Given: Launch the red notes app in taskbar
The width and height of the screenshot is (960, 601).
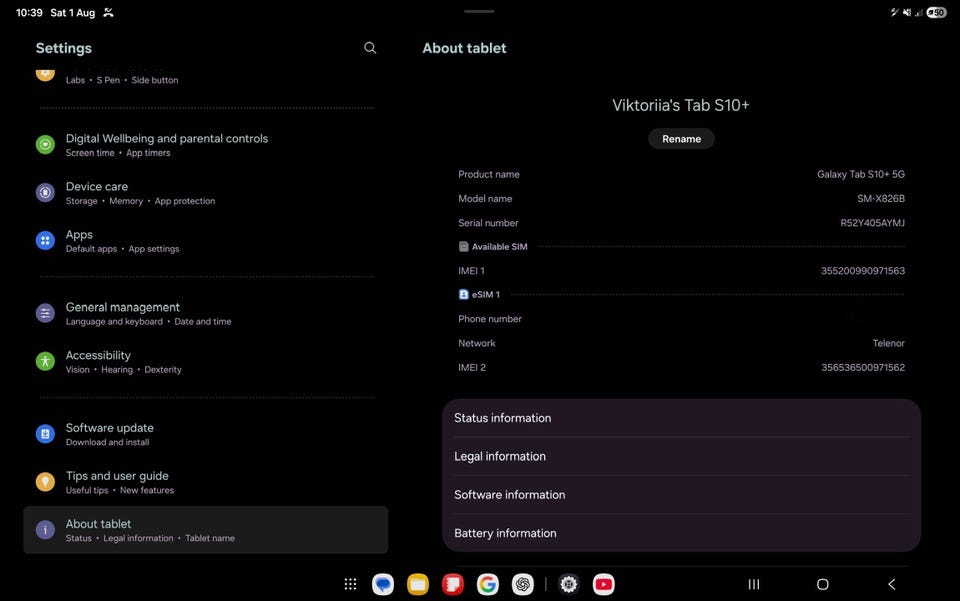Looking at the screenshot, I should [452, 584].
